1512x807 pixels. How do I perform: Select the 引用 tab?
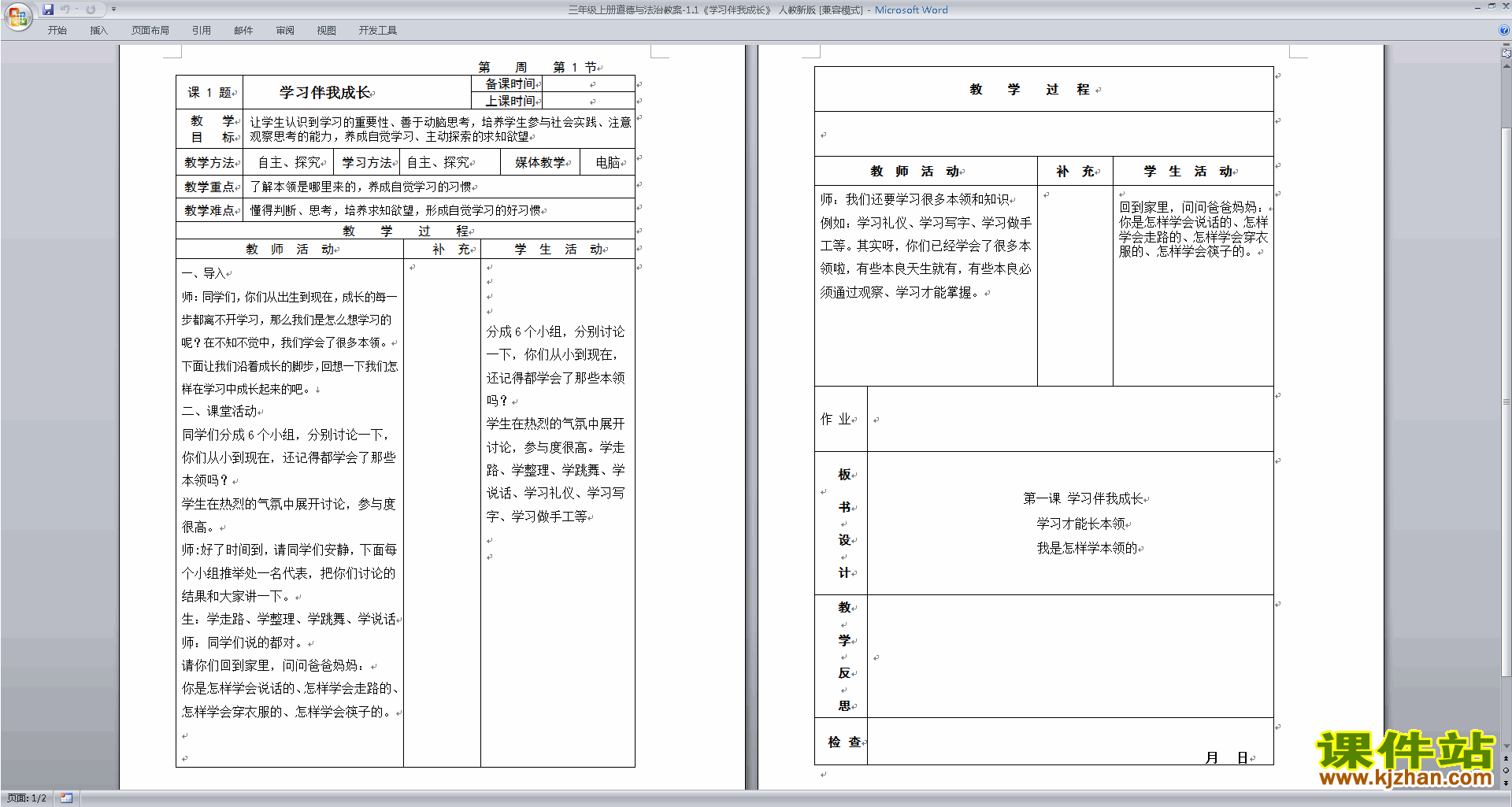pyautogui.click(x=202, y=31)
